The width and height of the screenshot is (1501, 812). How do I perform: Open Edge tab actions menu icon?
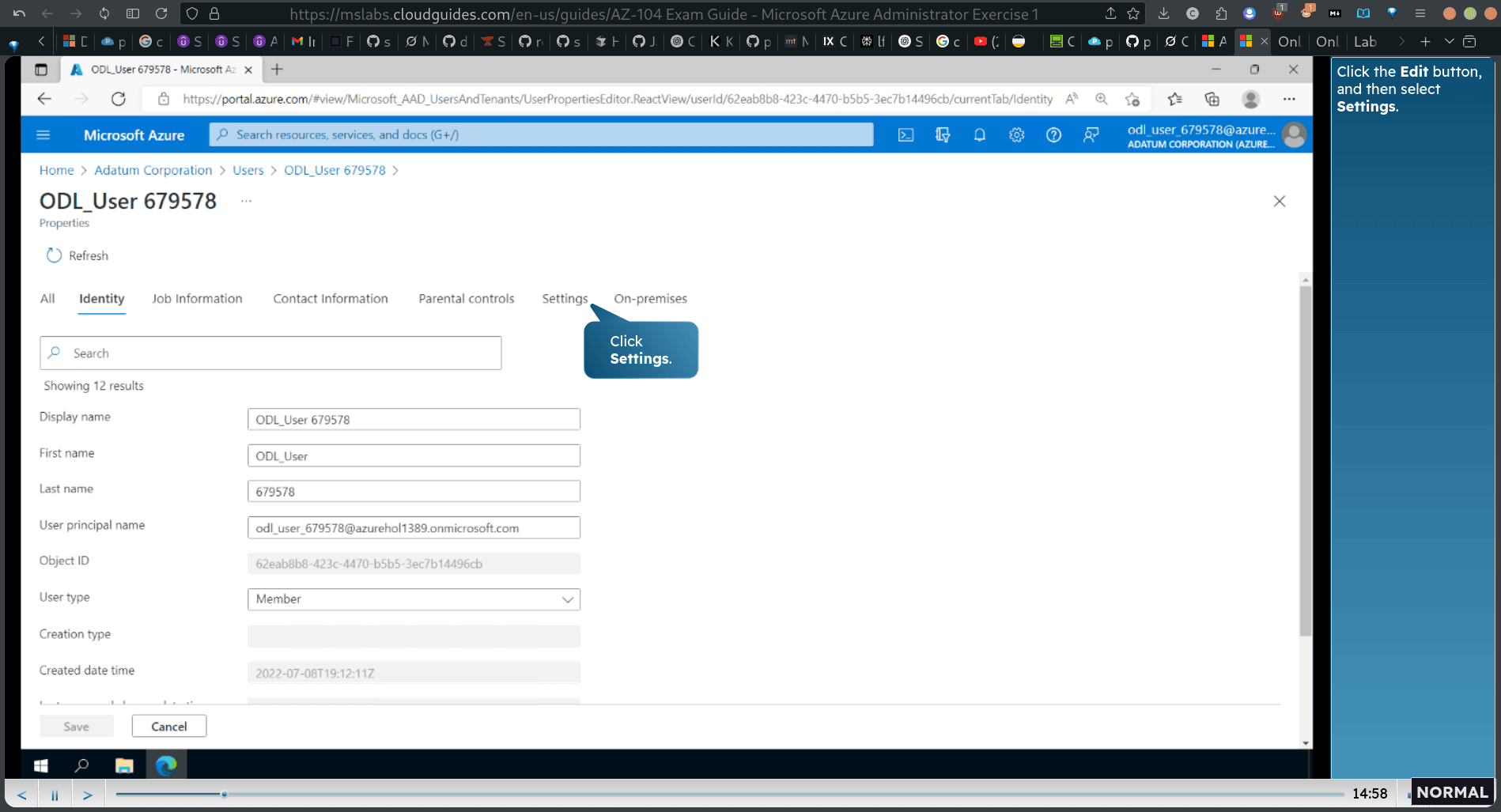tap(41, 70)
